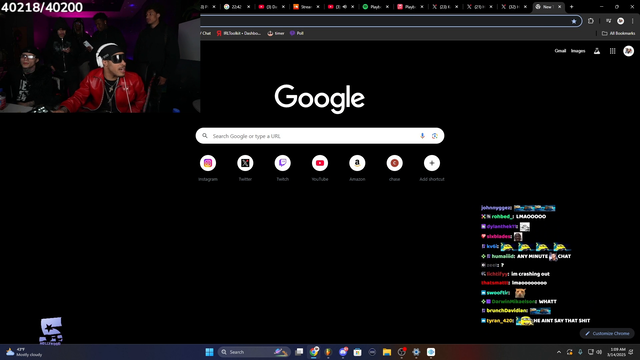Open the timer bookmark
Screen dimensions: 640x360
pyautogui.click(x=276, y=33)
